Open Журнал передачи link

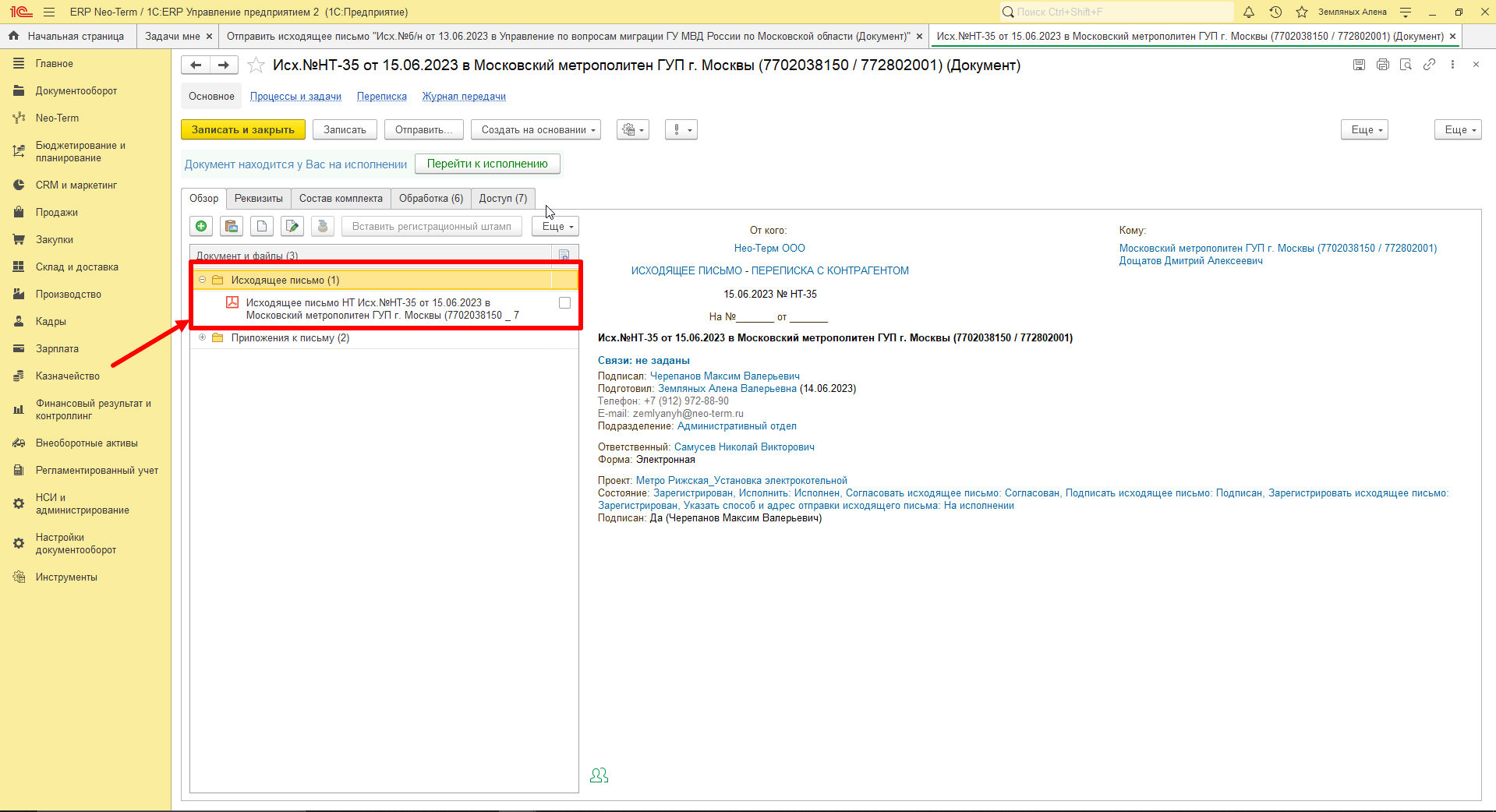pos(464,97)
